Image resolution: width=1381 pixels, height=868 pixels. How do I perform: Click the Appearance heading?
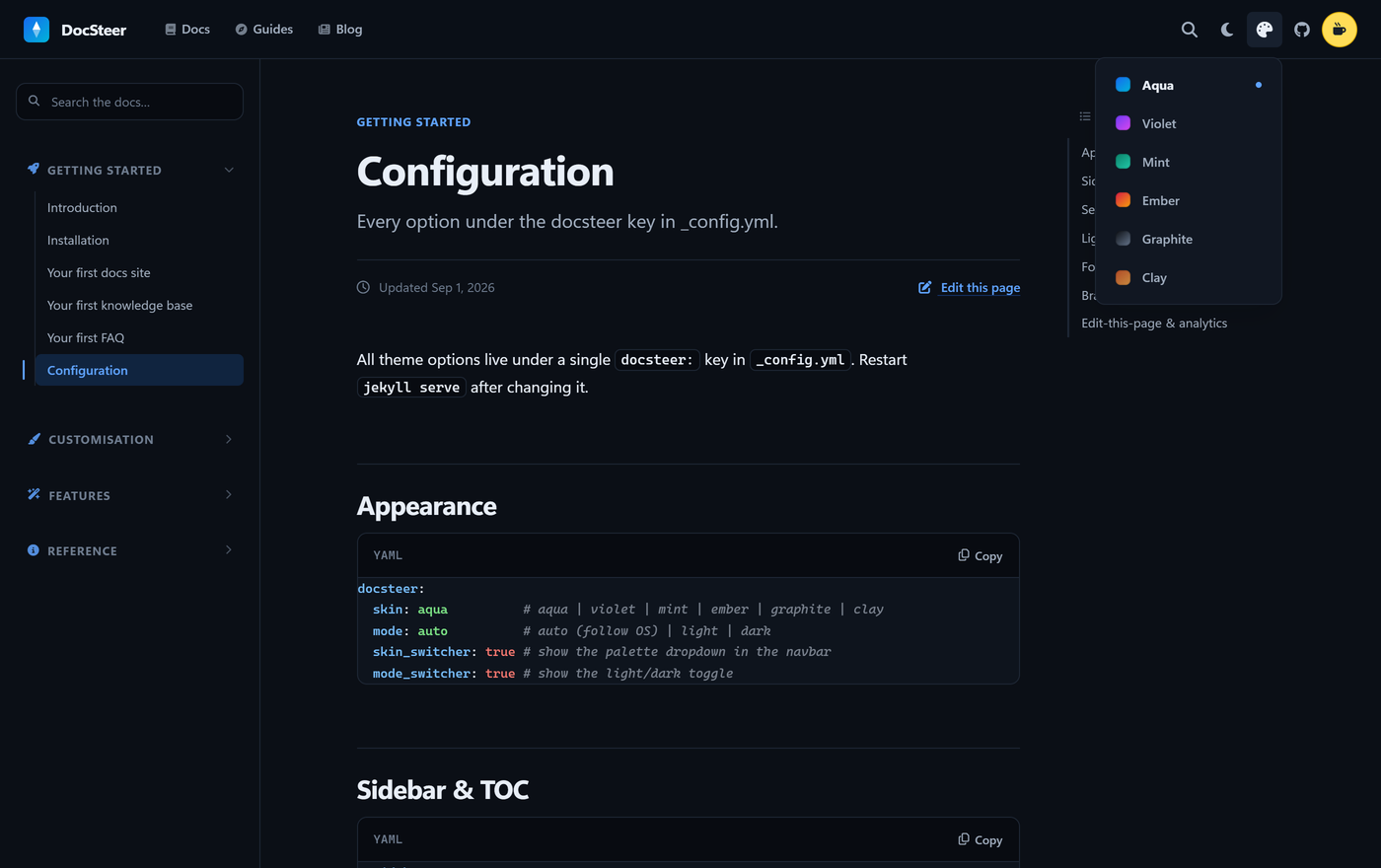[x=427, y=506]
